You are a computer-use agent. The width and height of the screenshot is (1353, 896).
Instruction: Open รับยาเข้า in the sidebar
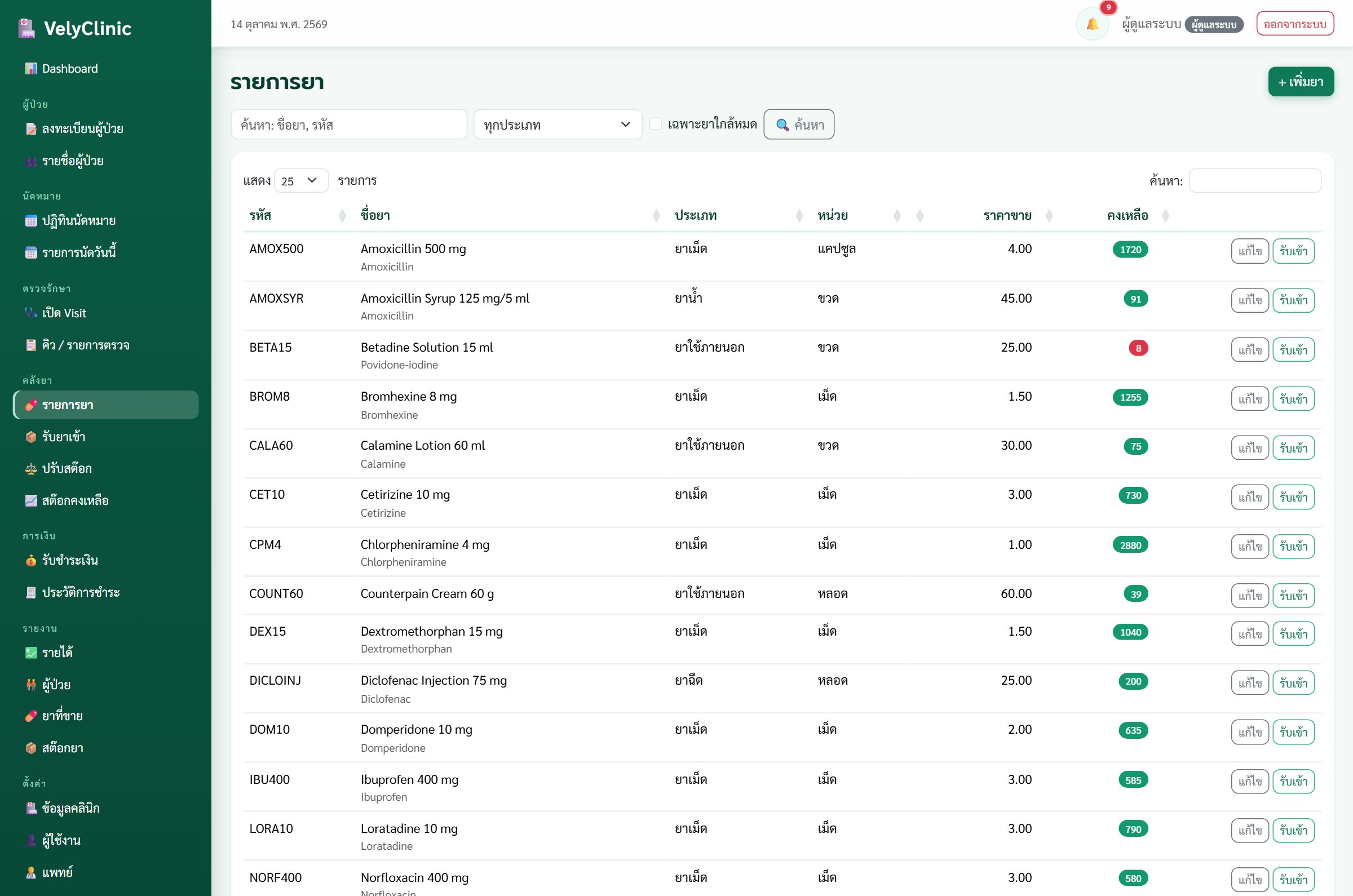coord(106,437)
